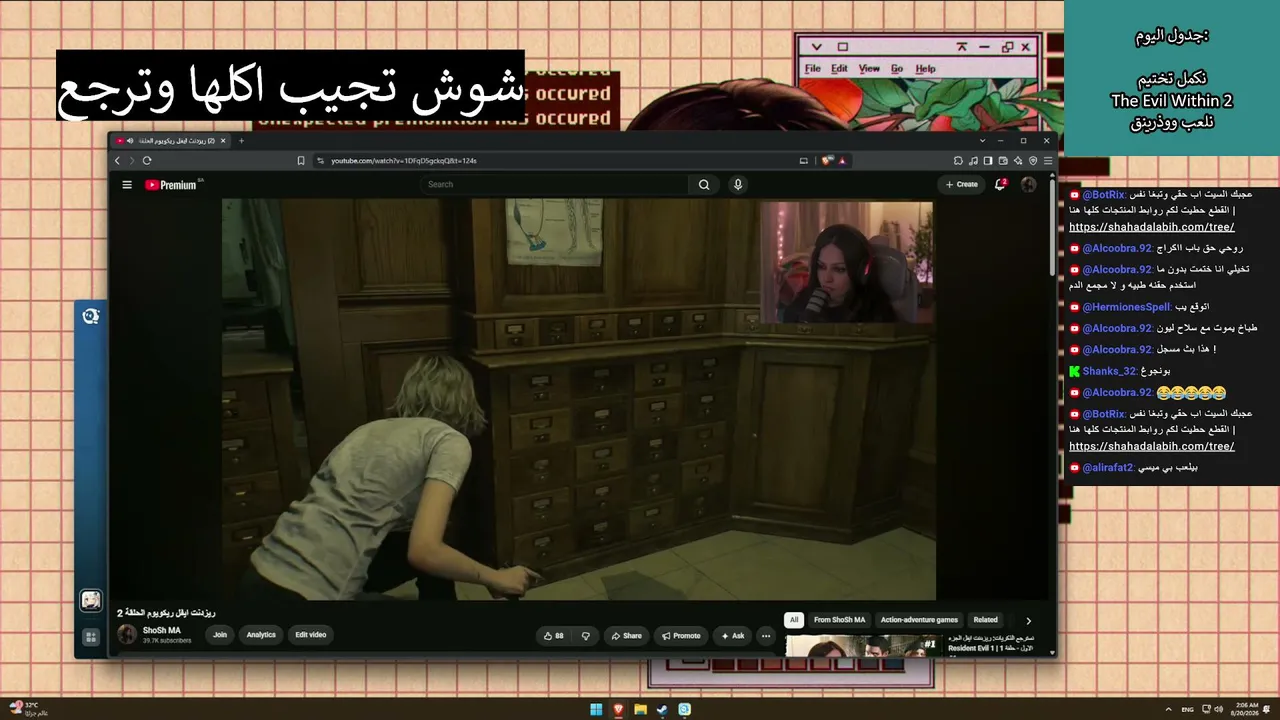Click the overlay avatar icon on left sidebar

point(91,600)
